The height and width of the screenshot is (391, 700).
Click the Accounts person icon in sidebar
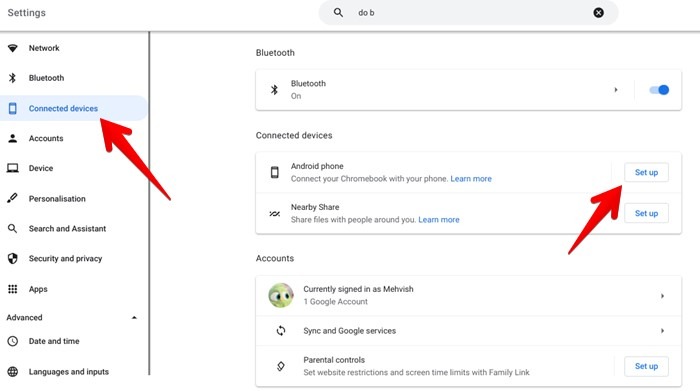12,138
